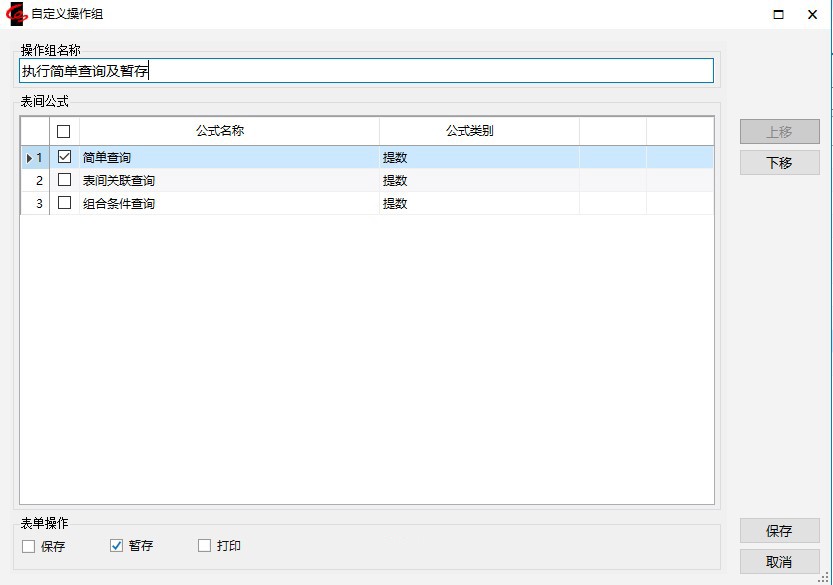Tick the 组合条件查询 formula checkbox
833x585 pixels.
coord(64,203)
